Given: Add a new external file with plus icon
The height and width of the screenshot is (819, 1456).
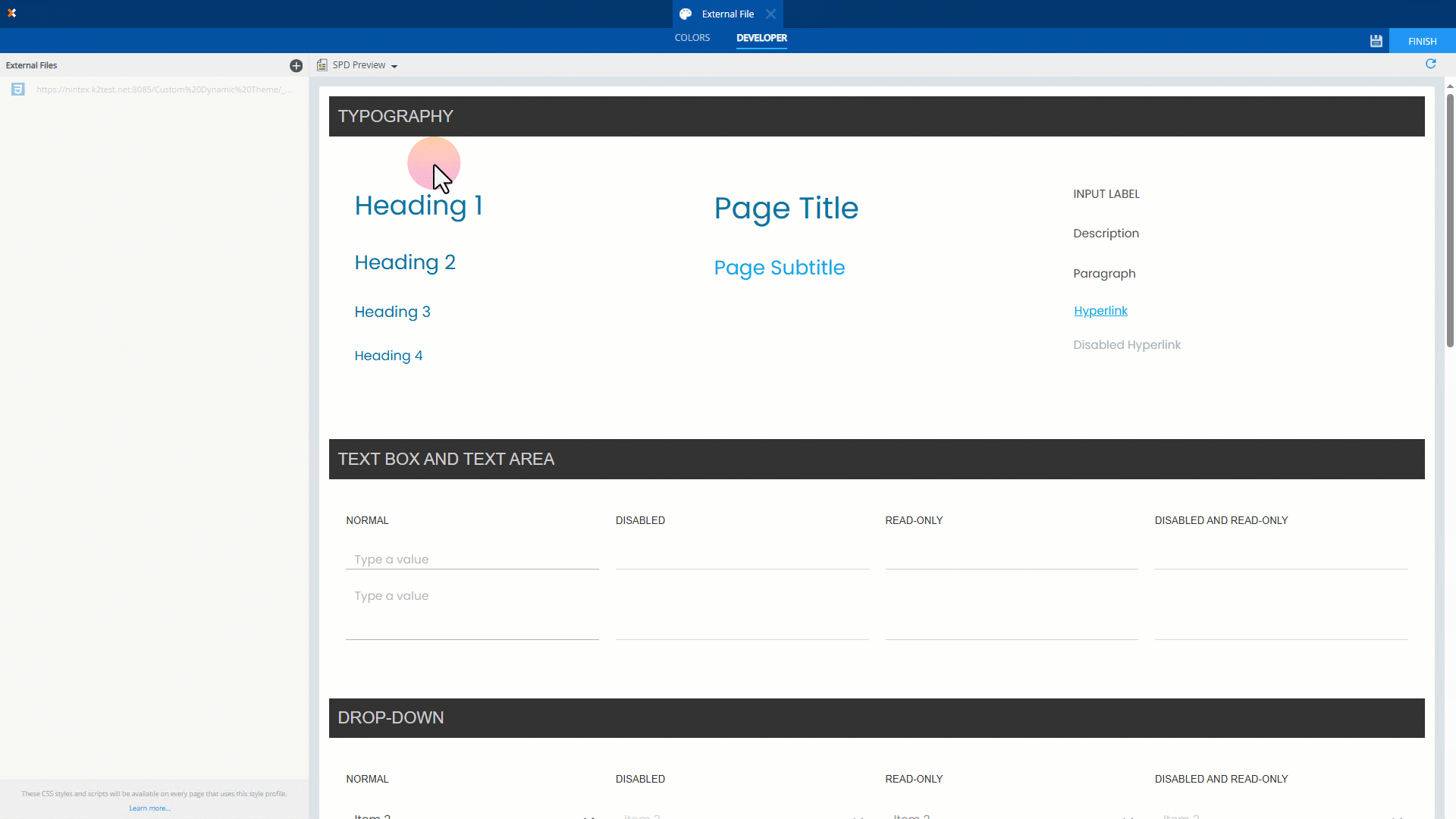Looking at the screenshot, I should click(x=296, y=66).
